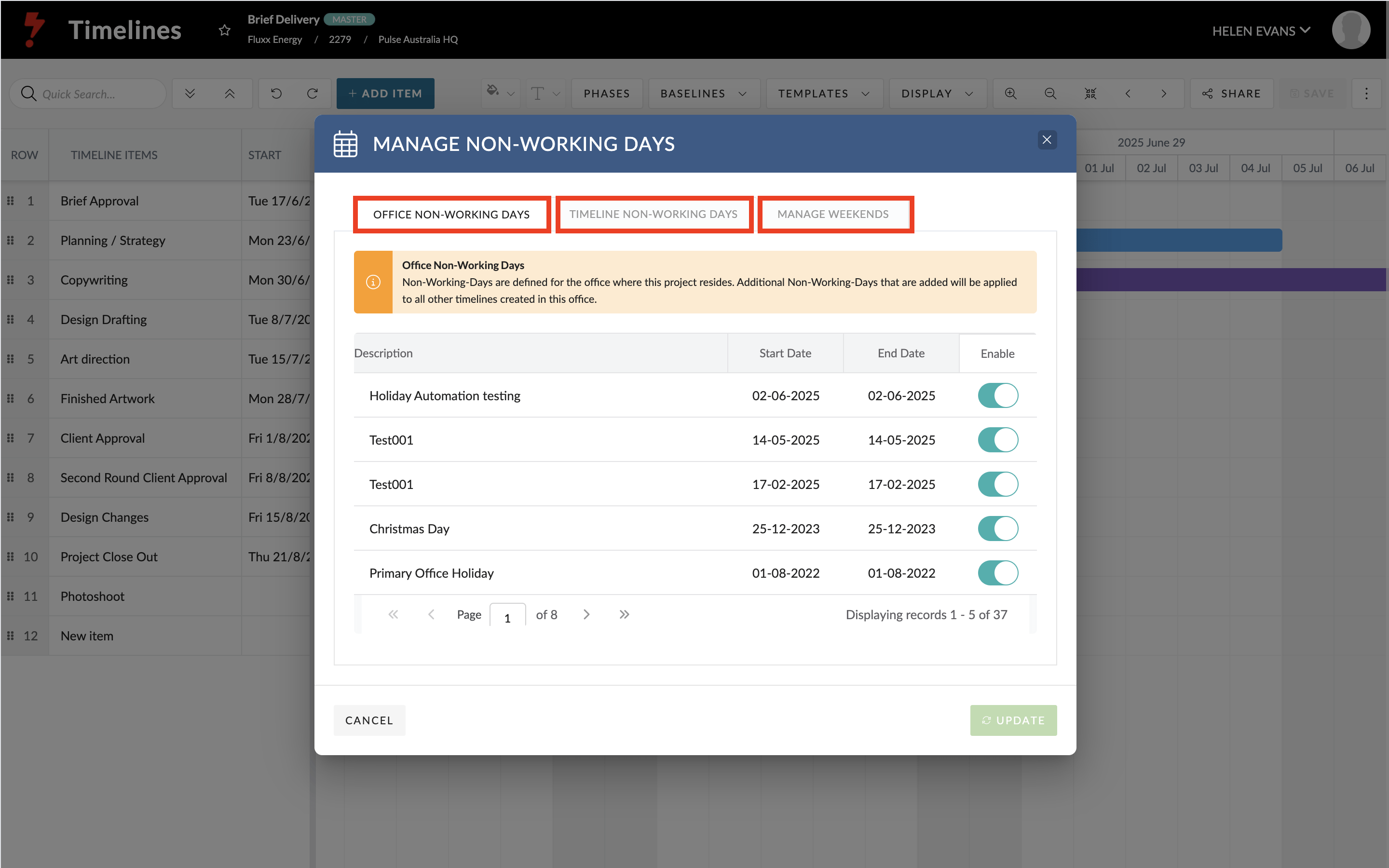
Task: Click the 2279 breadcrumb link
Action: (x=340, y=40)
